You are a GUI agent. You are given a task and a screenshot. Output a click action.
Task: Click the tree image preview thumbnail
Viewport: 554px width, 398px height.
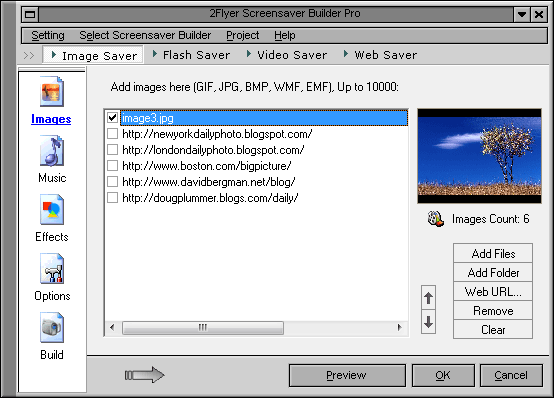[x=479, y=156]
